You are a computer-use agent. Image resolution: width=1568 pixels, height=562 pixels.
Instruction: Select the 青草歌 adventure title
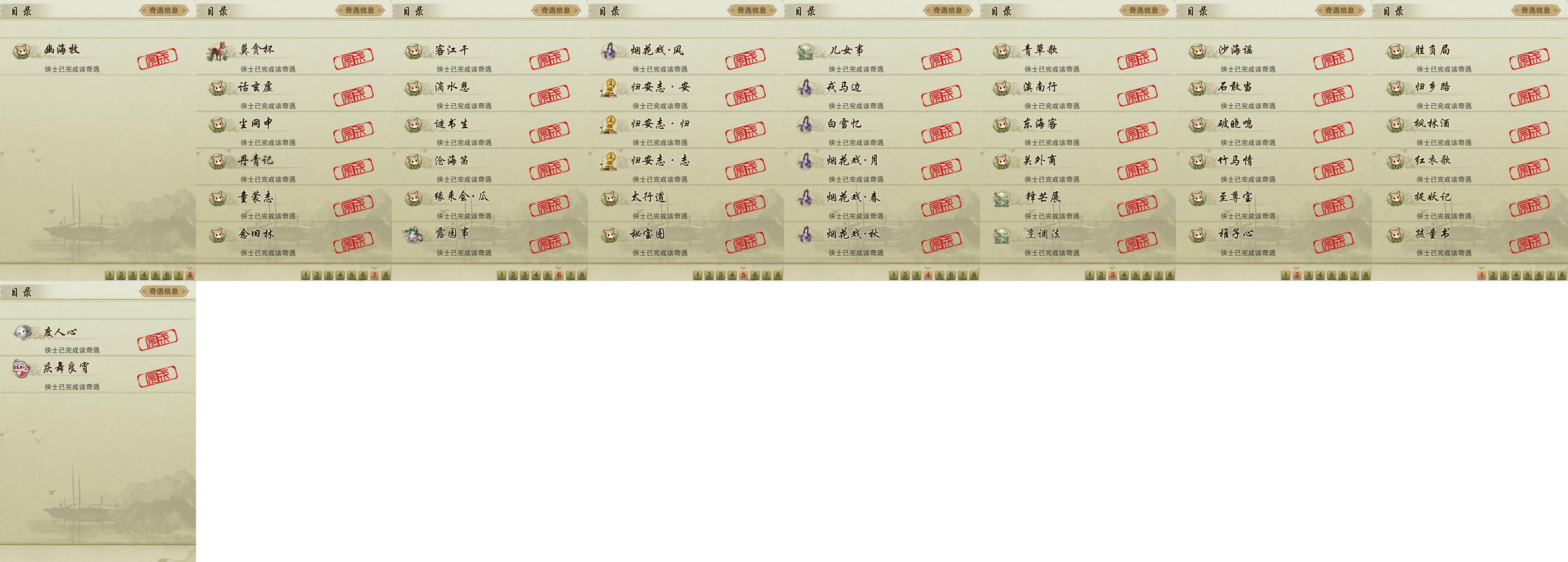1040,50
